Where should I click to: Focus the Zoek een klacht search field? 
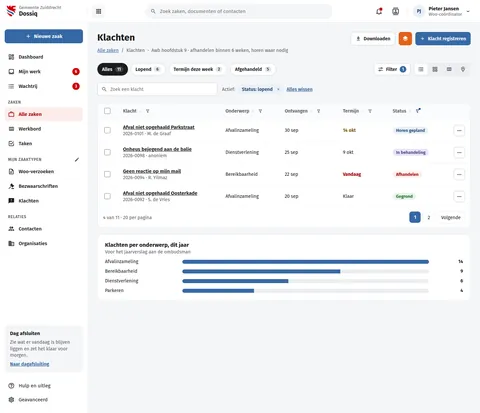(x=157, y=89)
